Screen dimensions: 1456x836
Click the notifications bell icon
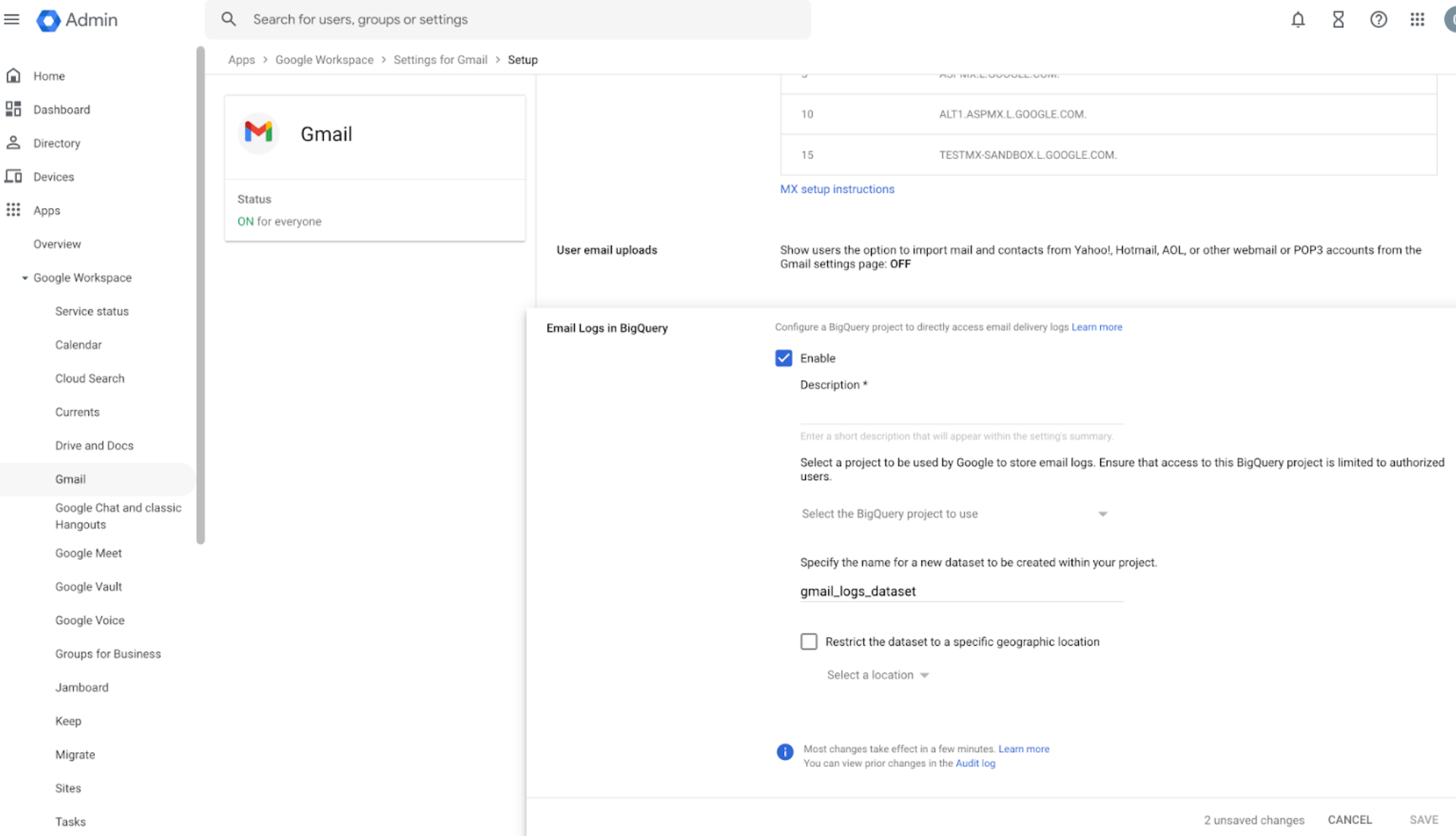tap(1298, 20)
